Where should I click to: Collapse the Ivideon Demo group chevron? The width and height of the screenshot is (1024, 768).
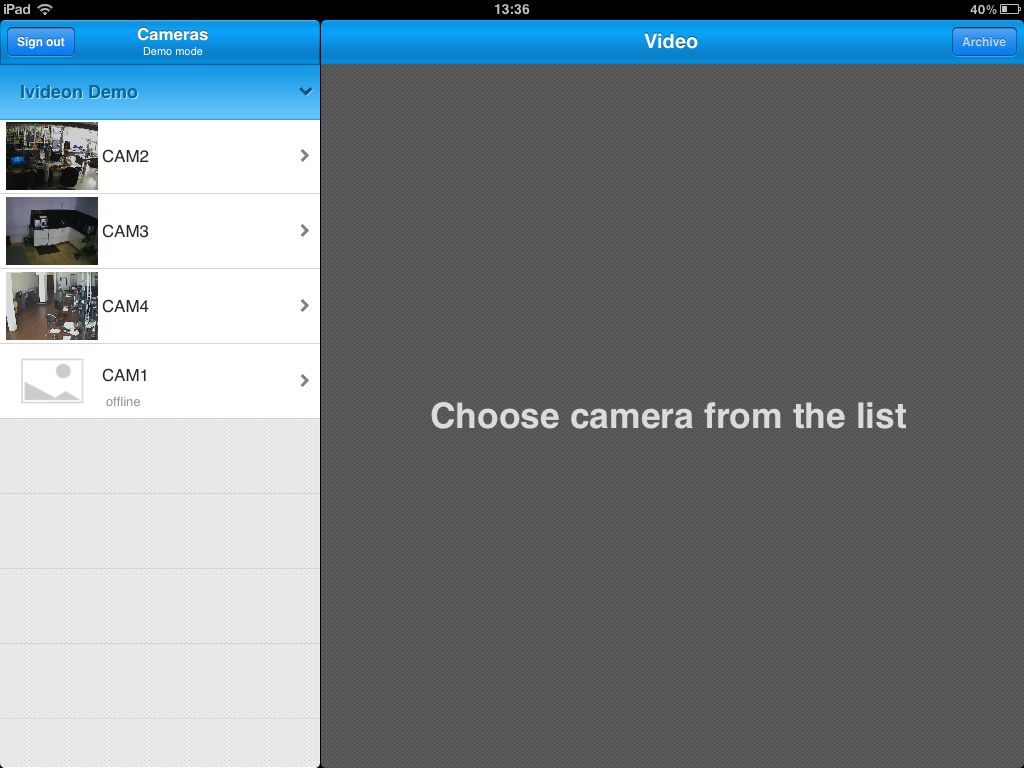click(305, 91)
